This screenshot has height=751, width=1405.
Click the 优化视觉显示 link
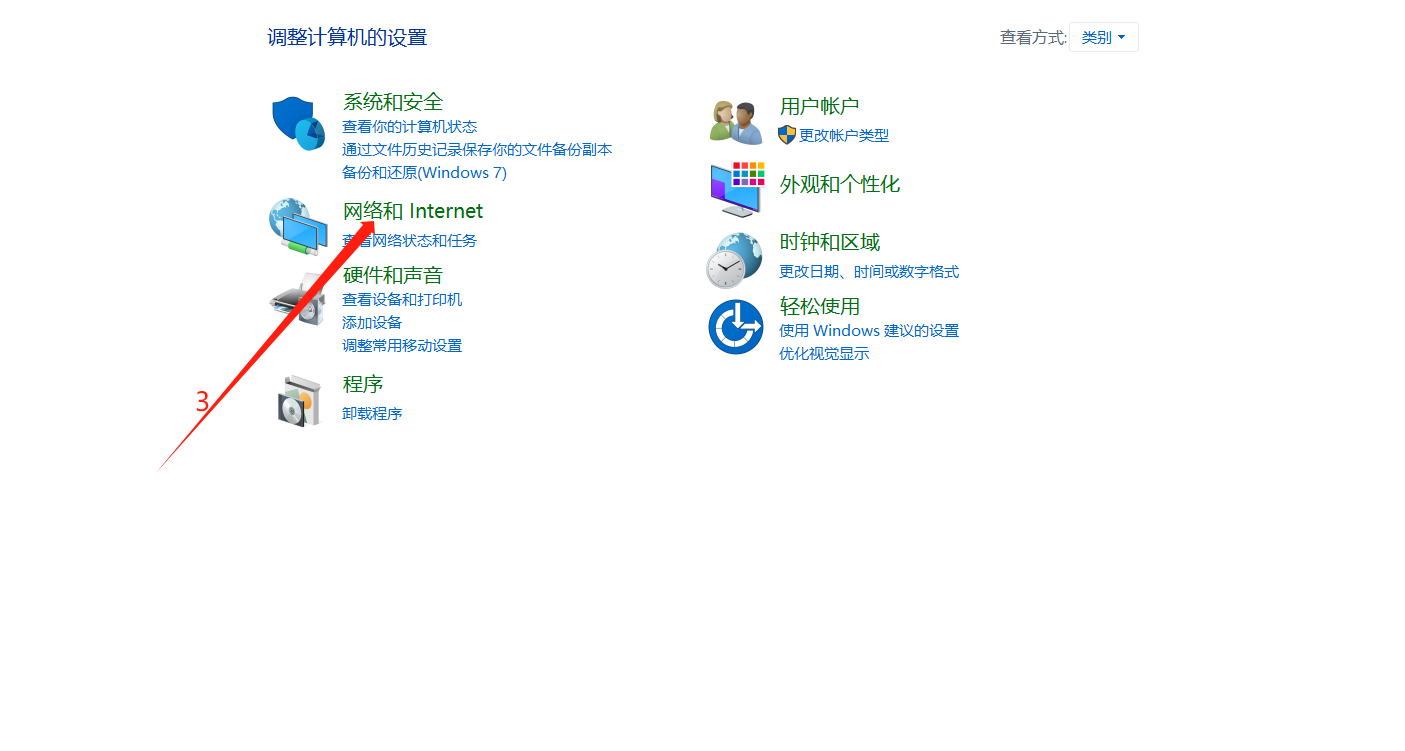(x=824, y=354)
